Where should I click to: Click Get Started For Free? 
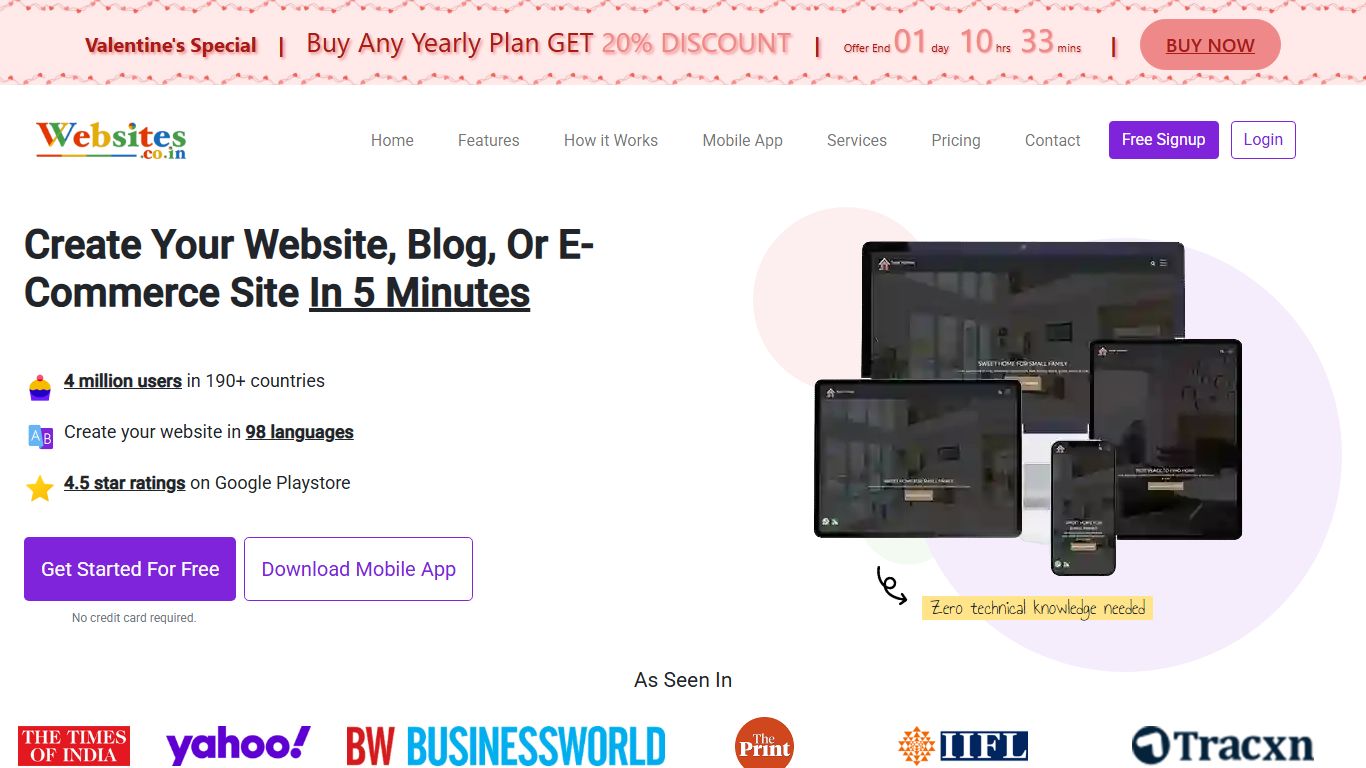(x=130, y=569)
